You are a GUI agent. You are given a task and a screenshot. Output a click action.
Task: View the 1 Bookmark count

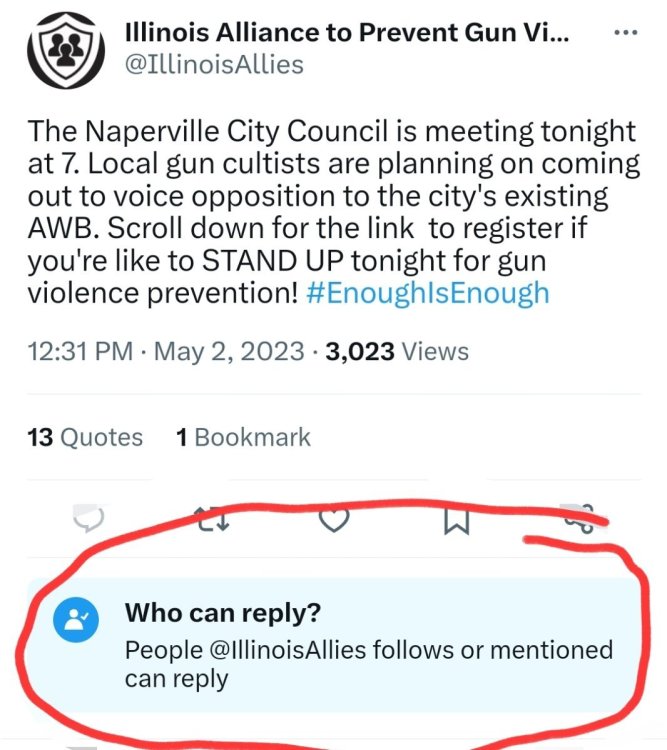pyautogui.click(x=243, y=437)
